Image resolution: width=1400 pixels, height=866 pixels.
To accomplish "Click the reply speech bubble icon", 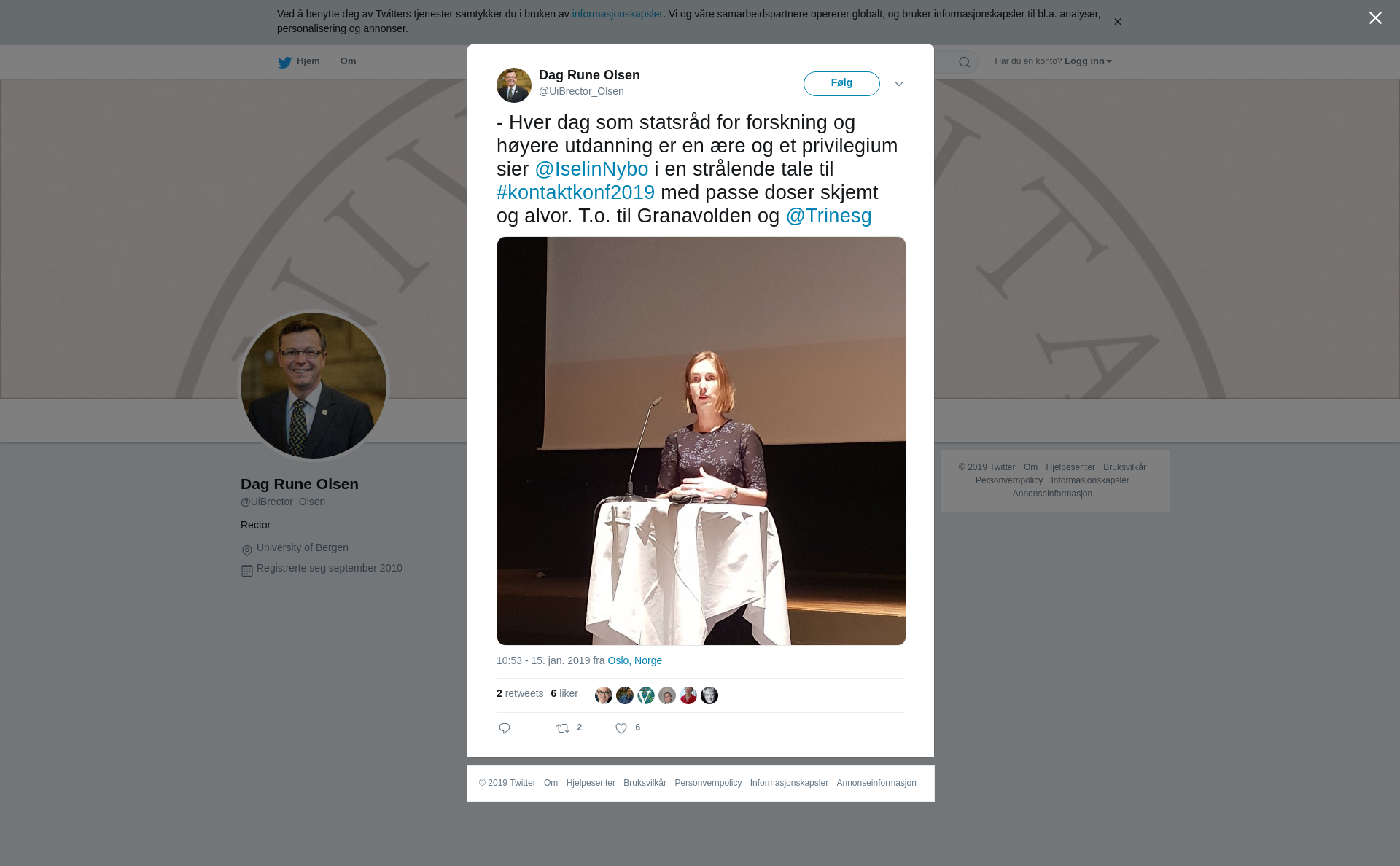I will tap(505, 728).
